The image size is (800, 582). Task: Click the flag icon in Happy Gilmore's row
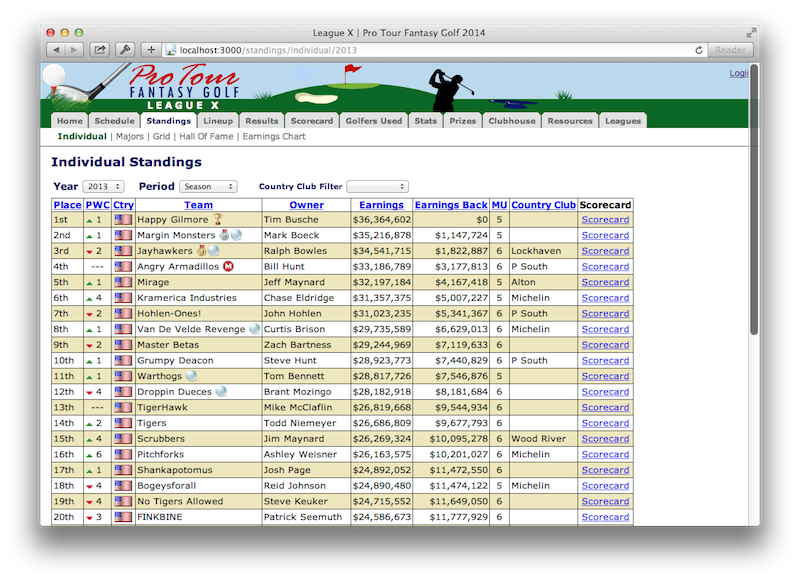pyautogui.click(x=123, y=219)
